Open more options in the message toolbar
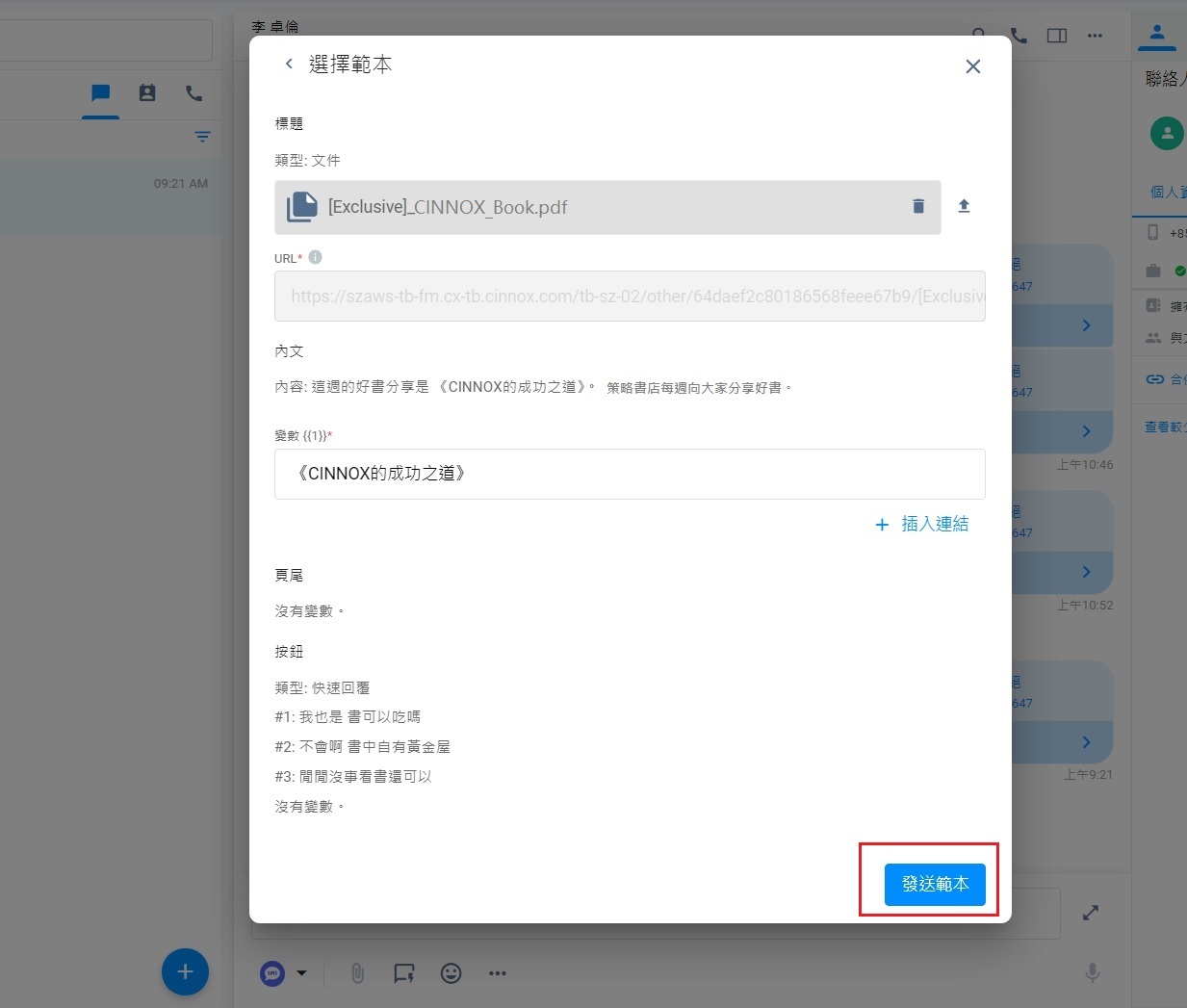The image size is (1187, 1008). 497,973
